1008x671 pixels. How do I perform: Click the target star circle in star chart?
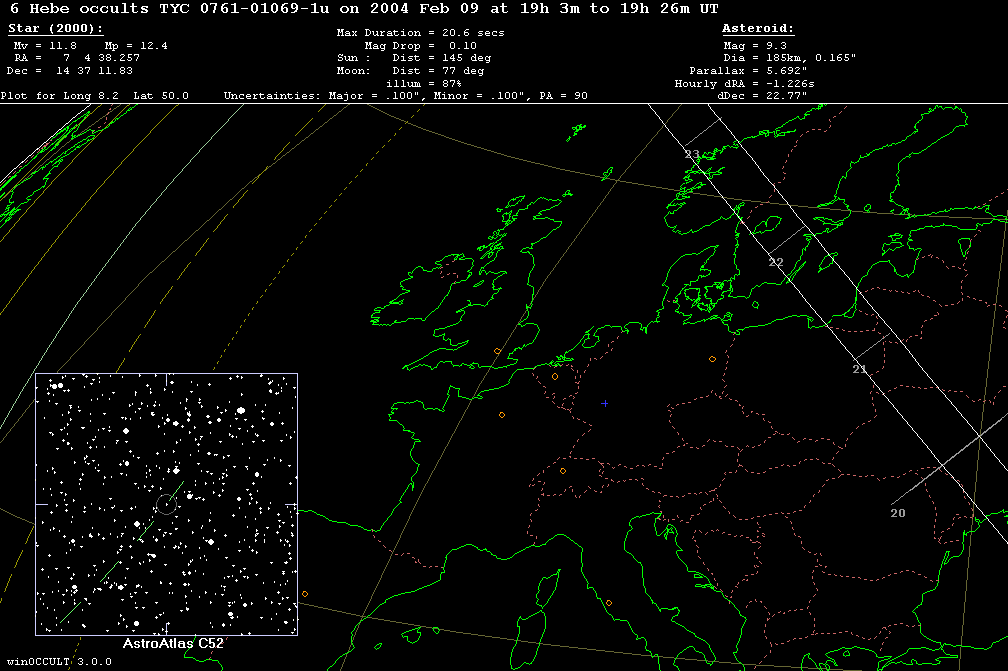[x=166, y=504]
